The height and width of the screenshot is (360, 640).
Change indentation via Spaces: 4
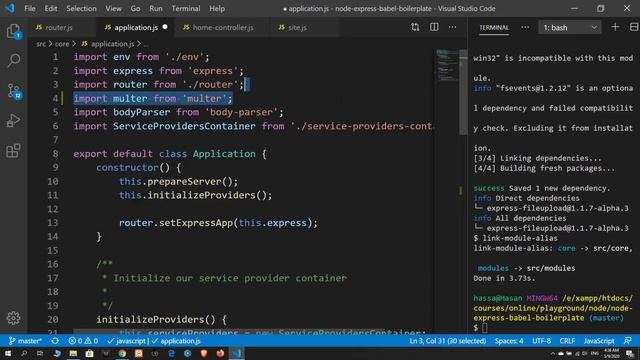tap(509, 341)
